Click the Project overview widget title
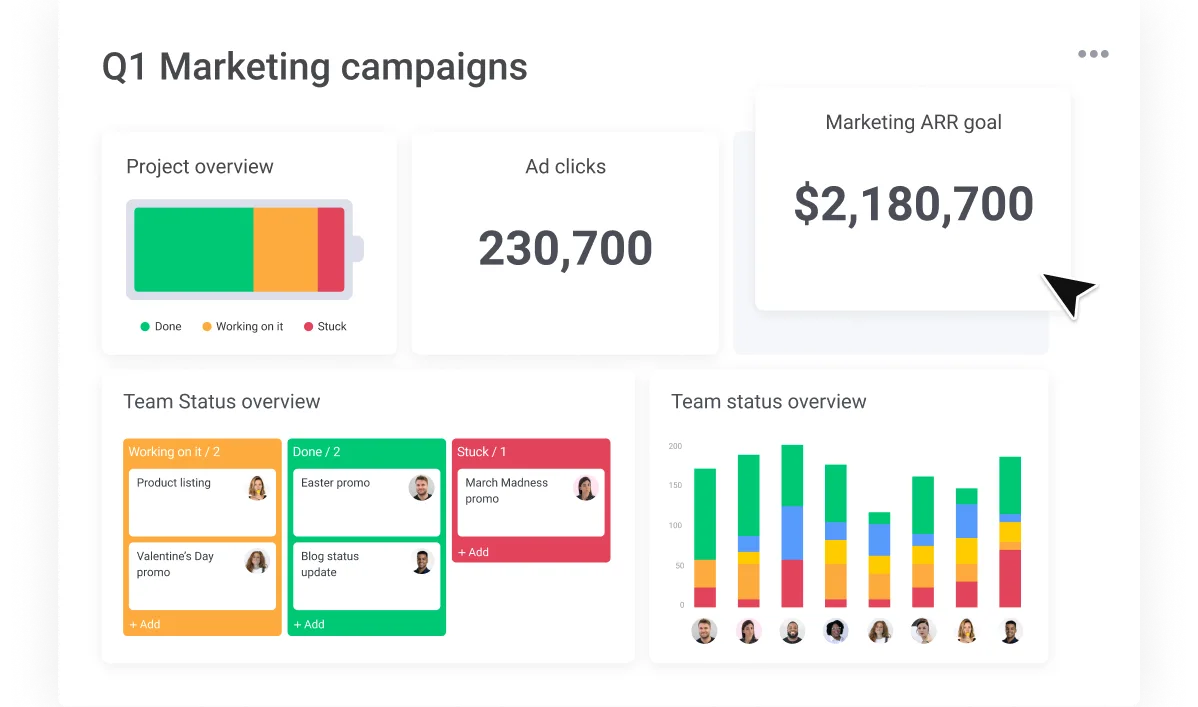The image size is (1198, 707). tap(199, 167)
